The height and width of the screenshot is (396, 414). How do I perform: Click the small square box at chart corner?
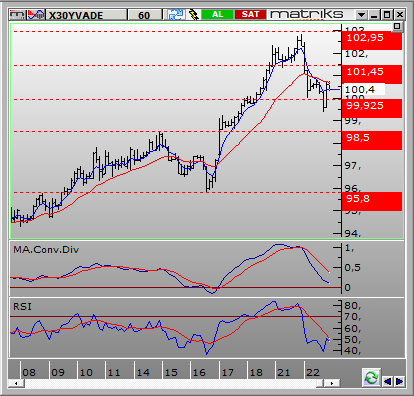point(397,26)
